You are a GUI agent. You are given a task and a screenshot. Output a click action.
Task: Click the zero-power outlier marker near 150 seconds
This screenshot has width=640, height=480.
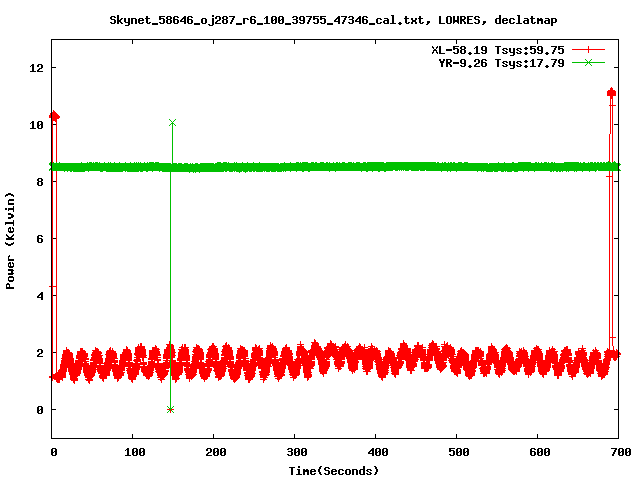[171, 409]
